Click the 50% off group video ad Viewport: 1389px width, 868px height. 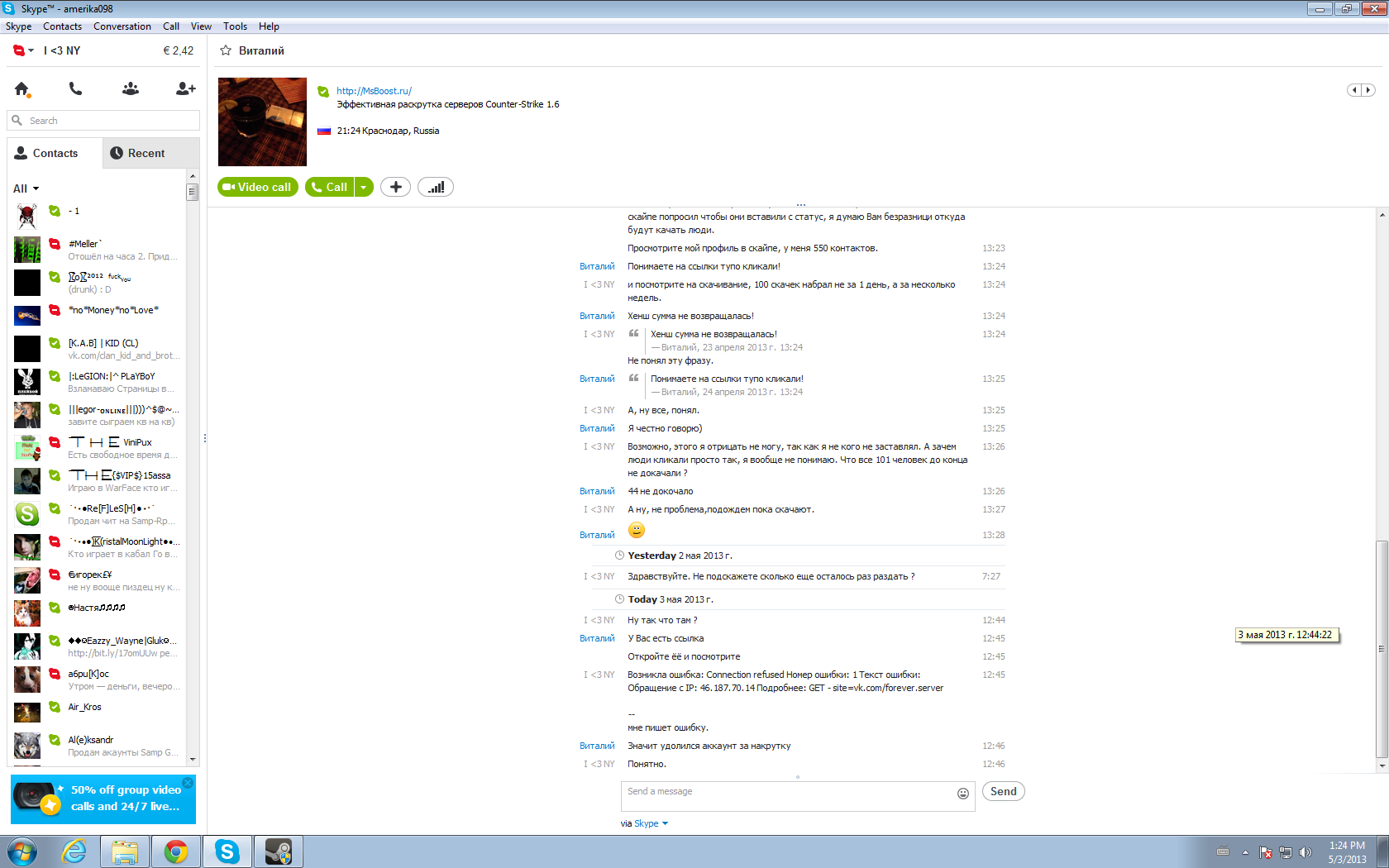coord(103,799)
